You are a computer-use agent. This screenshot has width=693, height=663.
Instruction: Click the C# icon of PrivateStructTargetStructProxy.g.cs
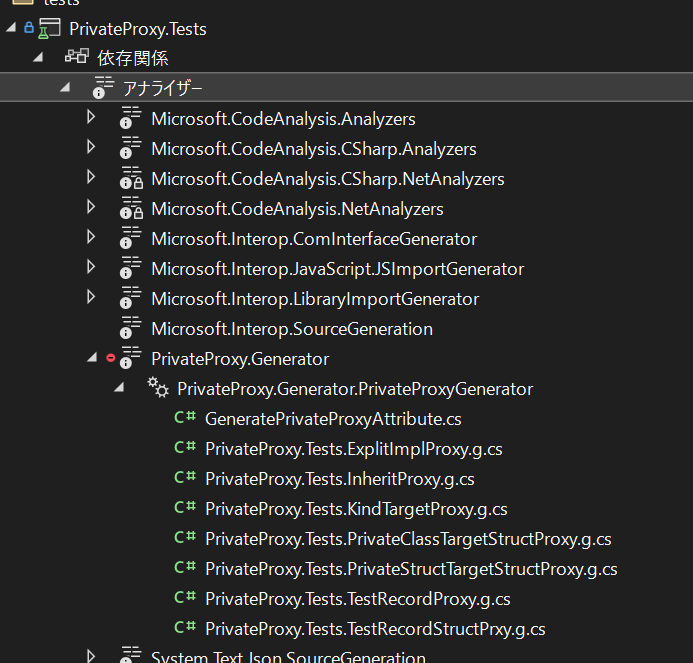click(185, 567)
